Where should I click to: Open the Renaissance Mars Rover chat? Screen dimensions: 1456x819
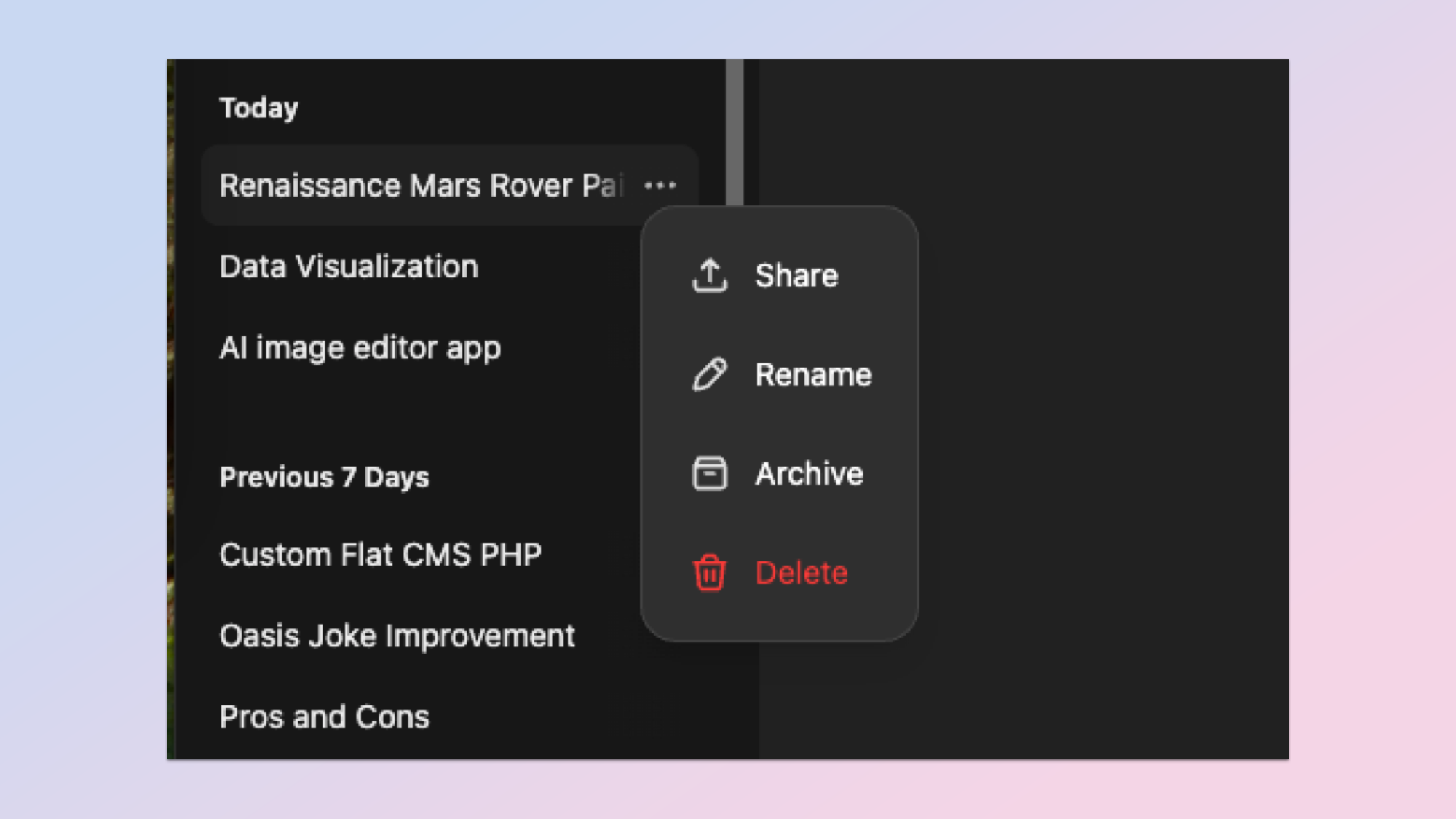point(421,186)
